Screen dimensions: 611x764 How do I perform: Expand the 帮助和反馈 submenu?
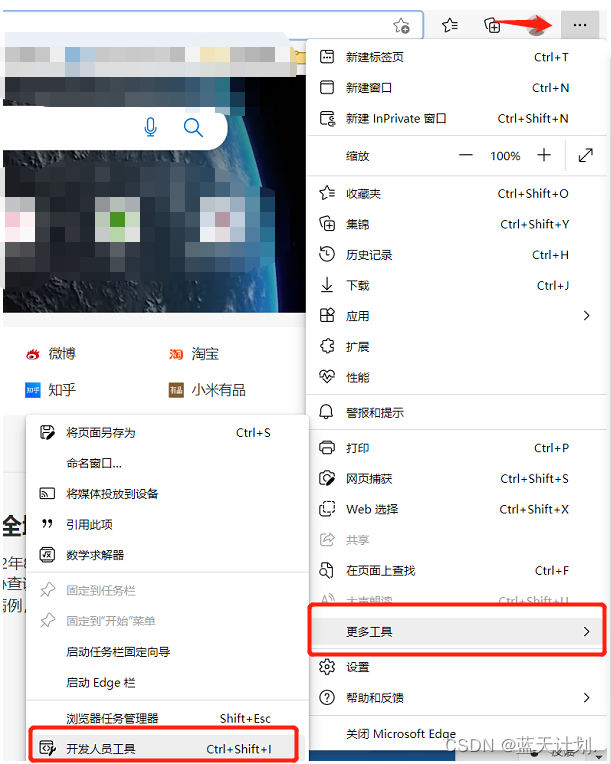457,698
